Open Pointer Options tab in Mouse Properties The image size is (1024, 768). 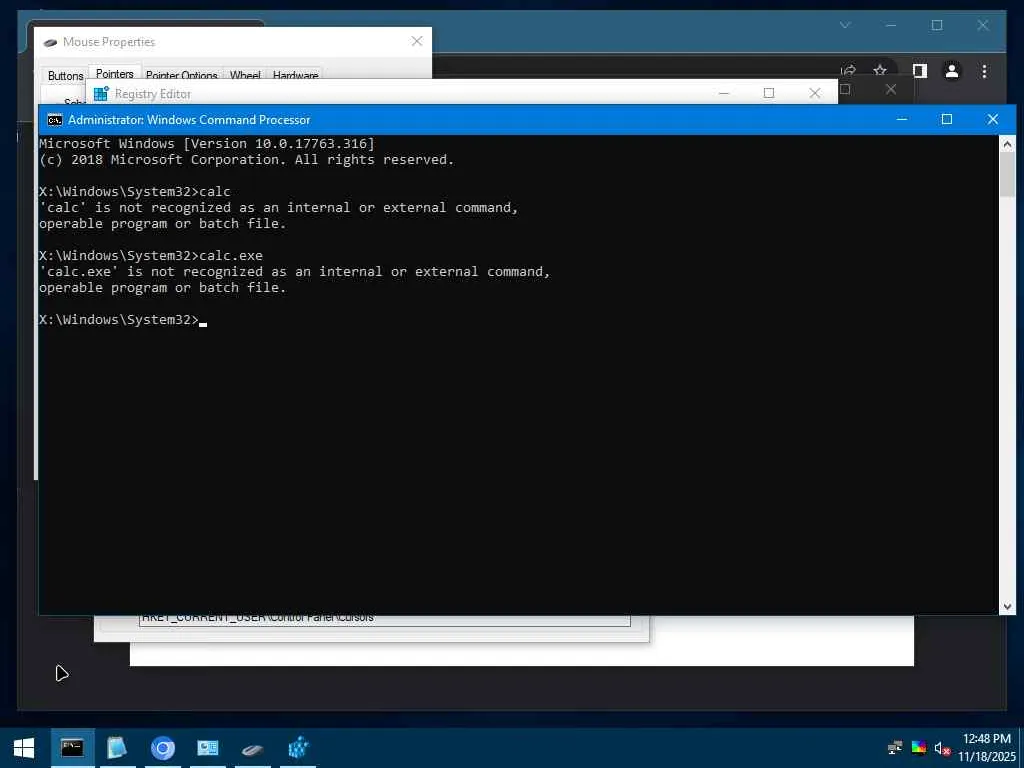pyautogui.click(x=182, y=76)
